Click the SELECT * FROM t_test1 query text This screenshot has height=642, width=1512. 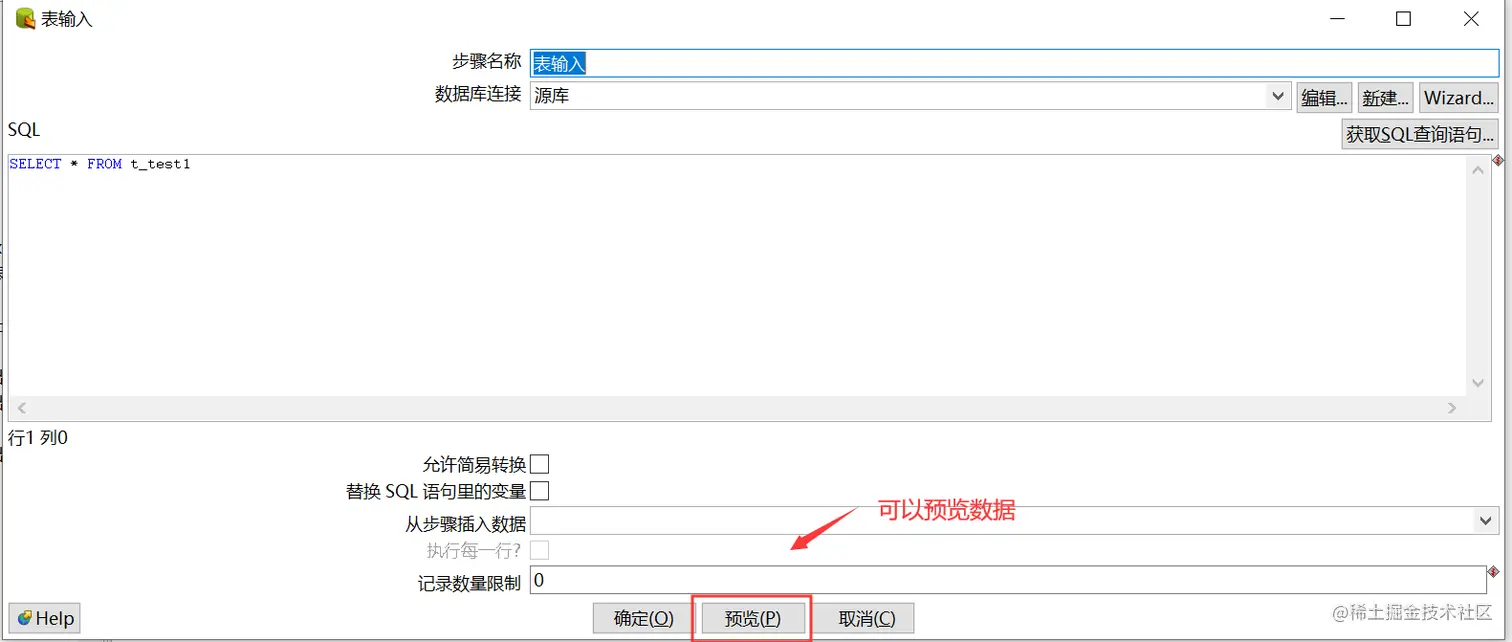coord(100,164)
